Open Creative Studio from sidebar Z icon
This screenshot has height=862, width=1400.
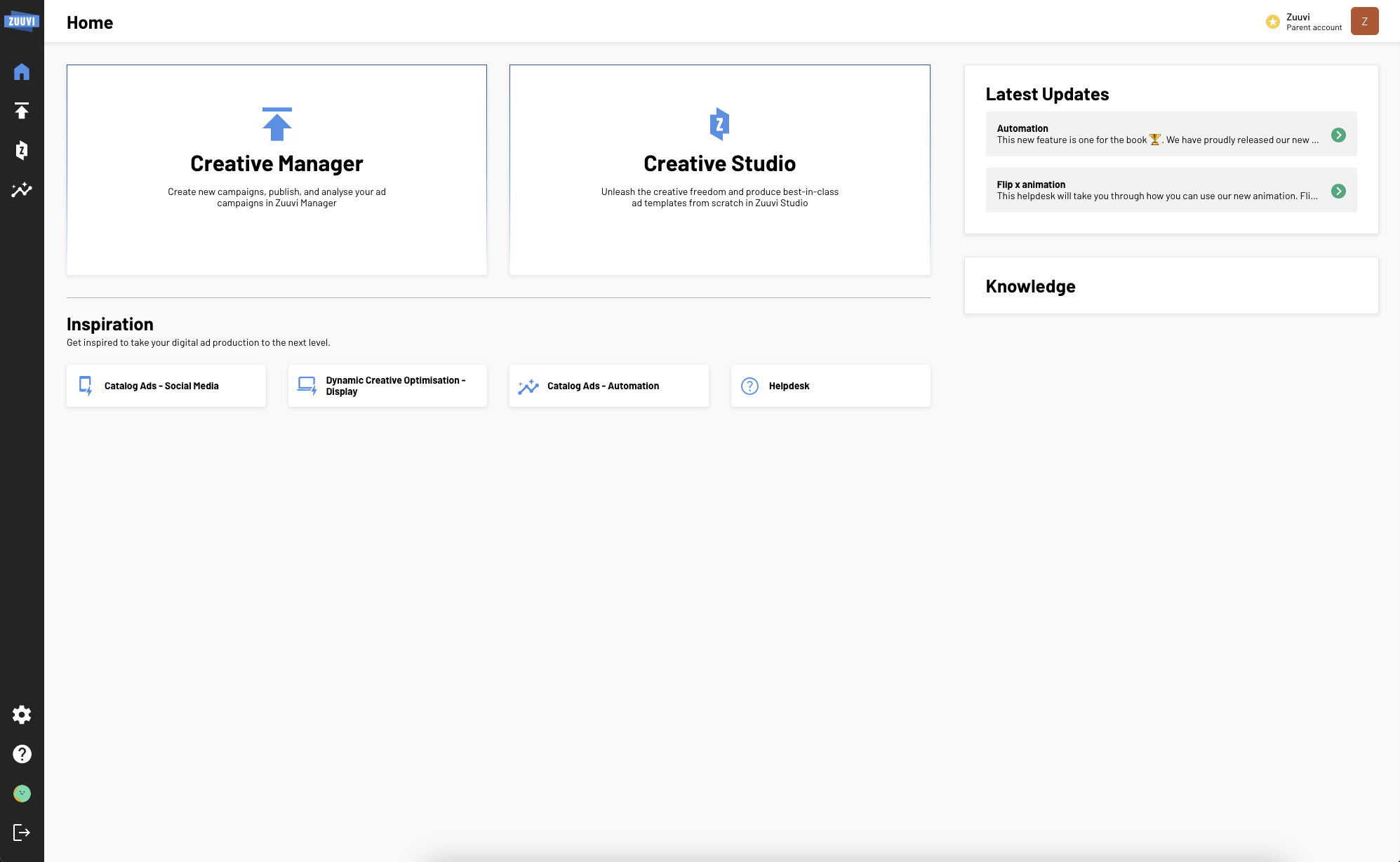coord(22,150)
